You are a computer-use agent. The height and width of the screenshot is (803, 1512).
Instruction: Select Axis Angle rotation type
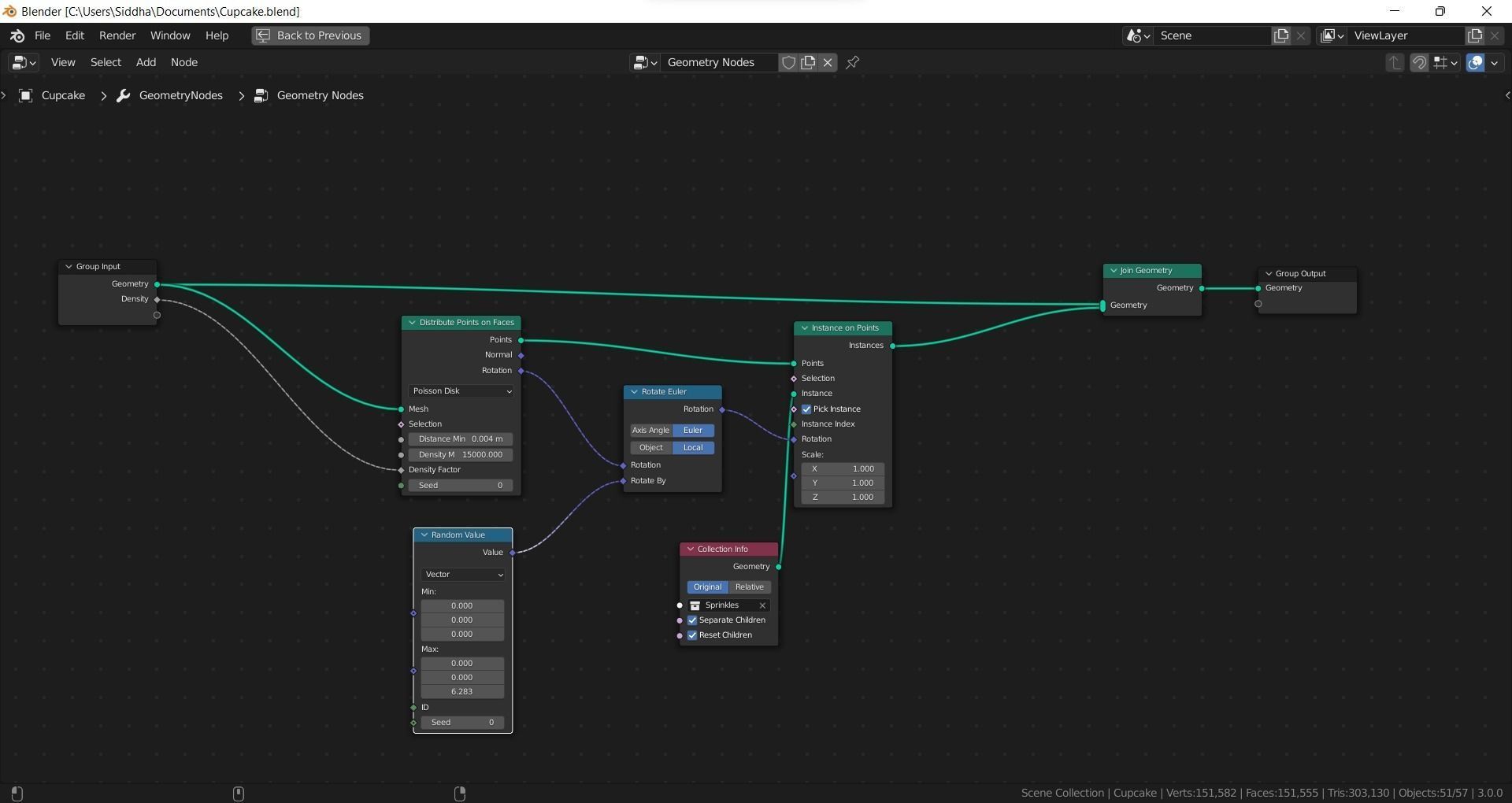[x=650, y=431]
